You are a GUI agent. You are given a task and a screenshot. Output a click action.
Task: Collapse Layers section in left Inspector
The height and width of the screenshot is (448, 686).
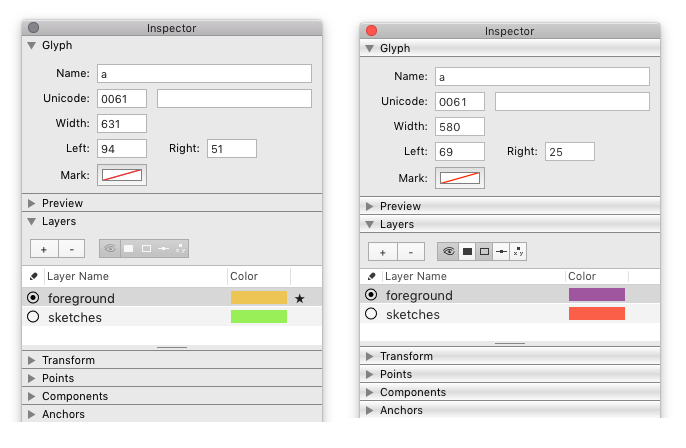[32, 222]
